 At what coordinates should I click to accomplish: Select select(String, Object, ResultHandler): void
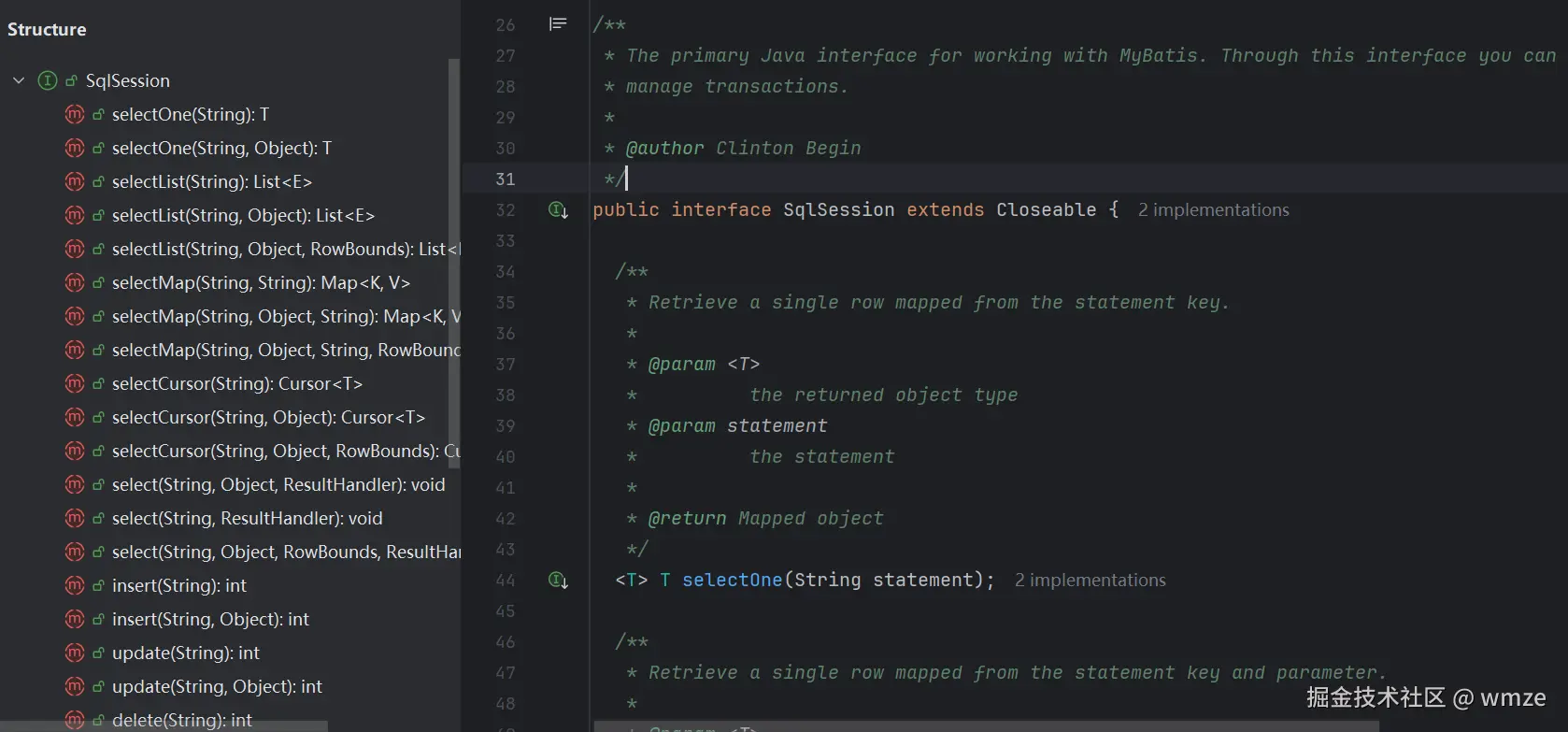(x=278, y=484)
